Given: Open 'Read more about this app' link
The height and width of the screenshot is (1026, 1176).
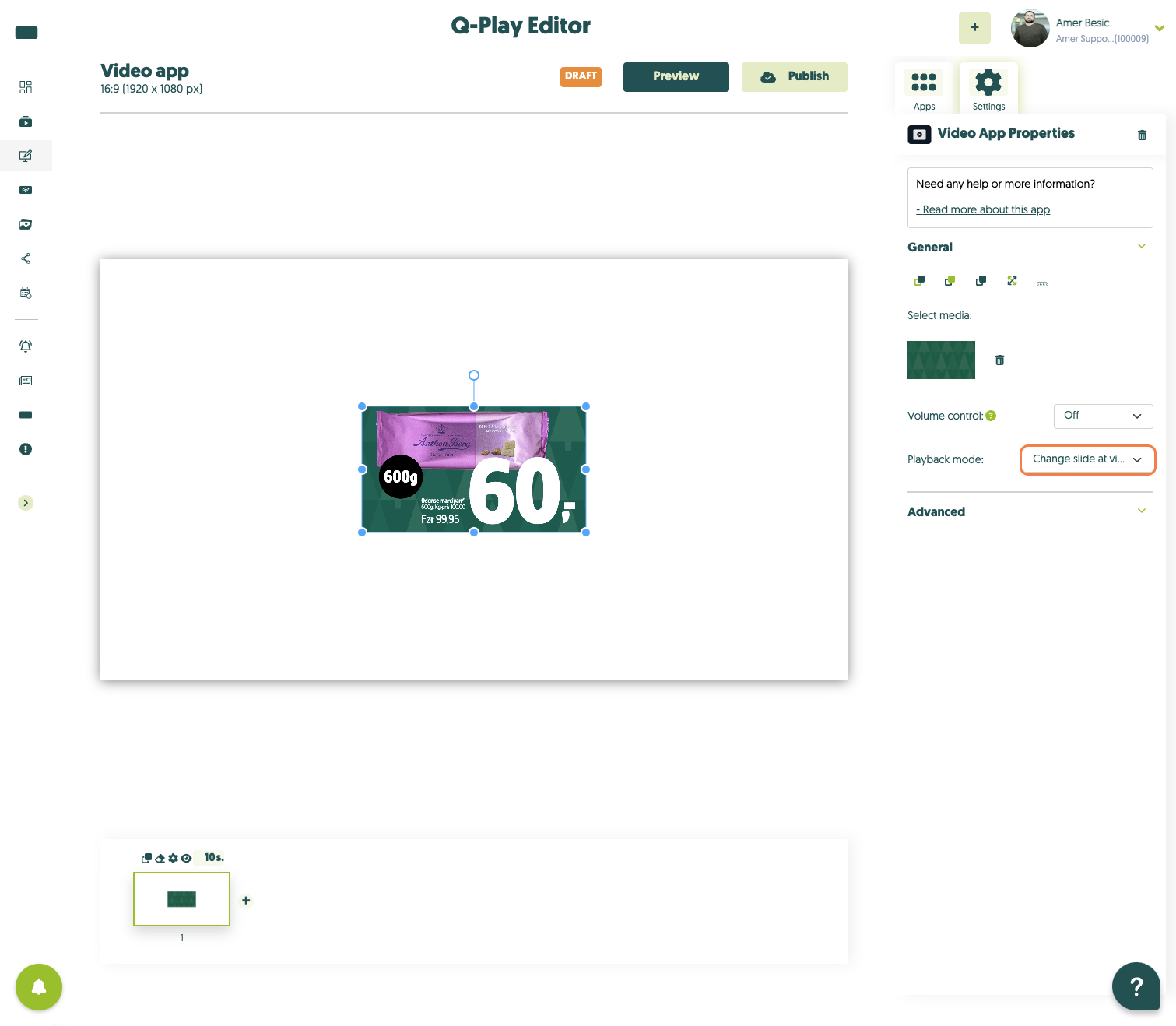Looking at the screenshot, I should coord(983,209).
